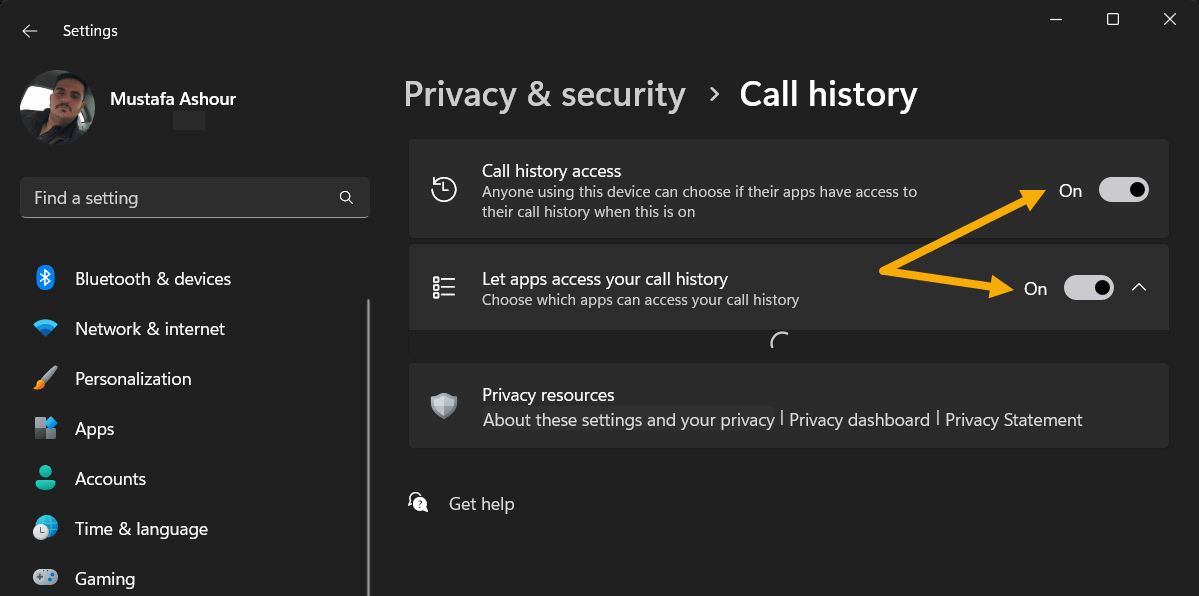The width and height of the screenshot is (1199, 596).
Task: Return to Privacy & security breadcrumb
Action: (x=544, y=94)
